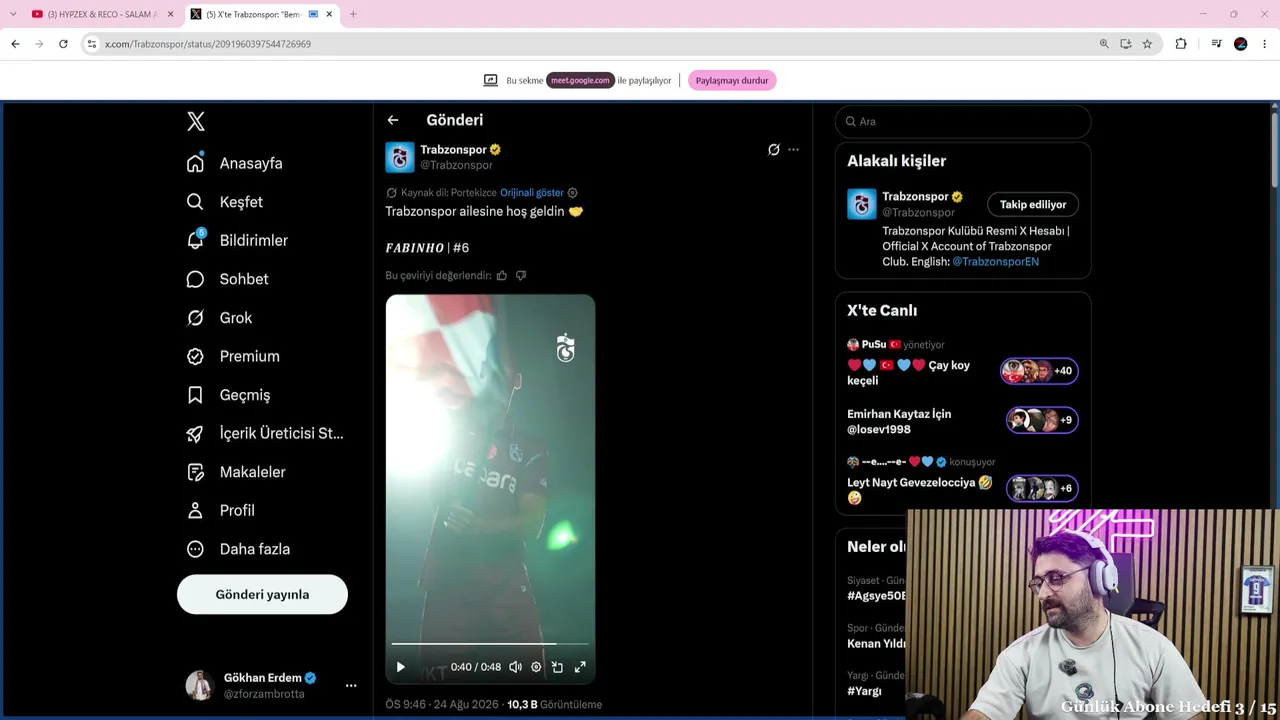The image size is (1280, 720).
Task: Expand Daha fazla menu
Action: pos(239,549)
